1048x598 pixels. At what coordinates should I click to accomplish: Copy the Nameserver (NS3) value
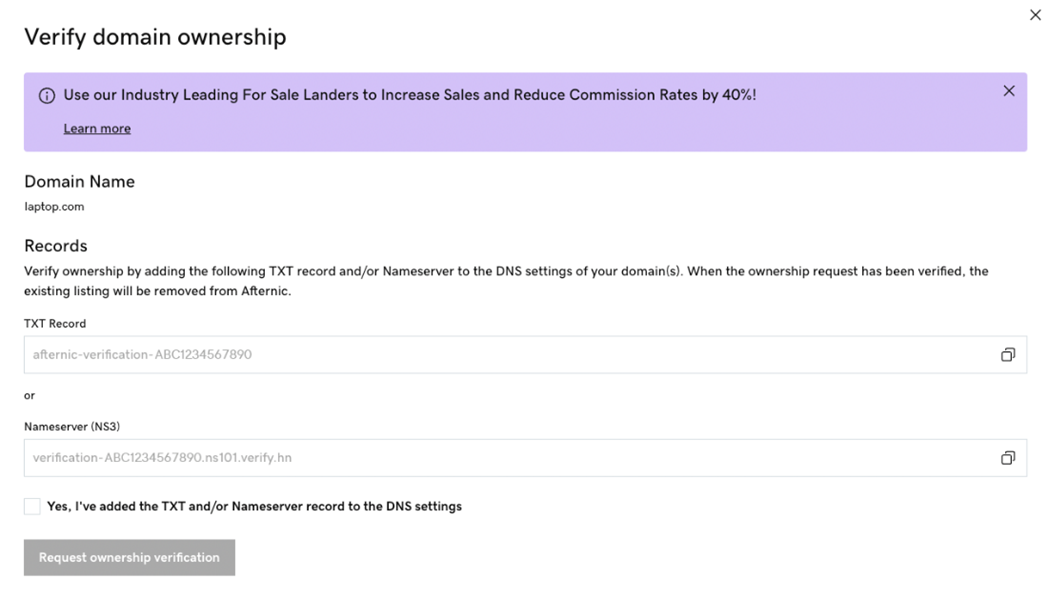point(1007,458)
